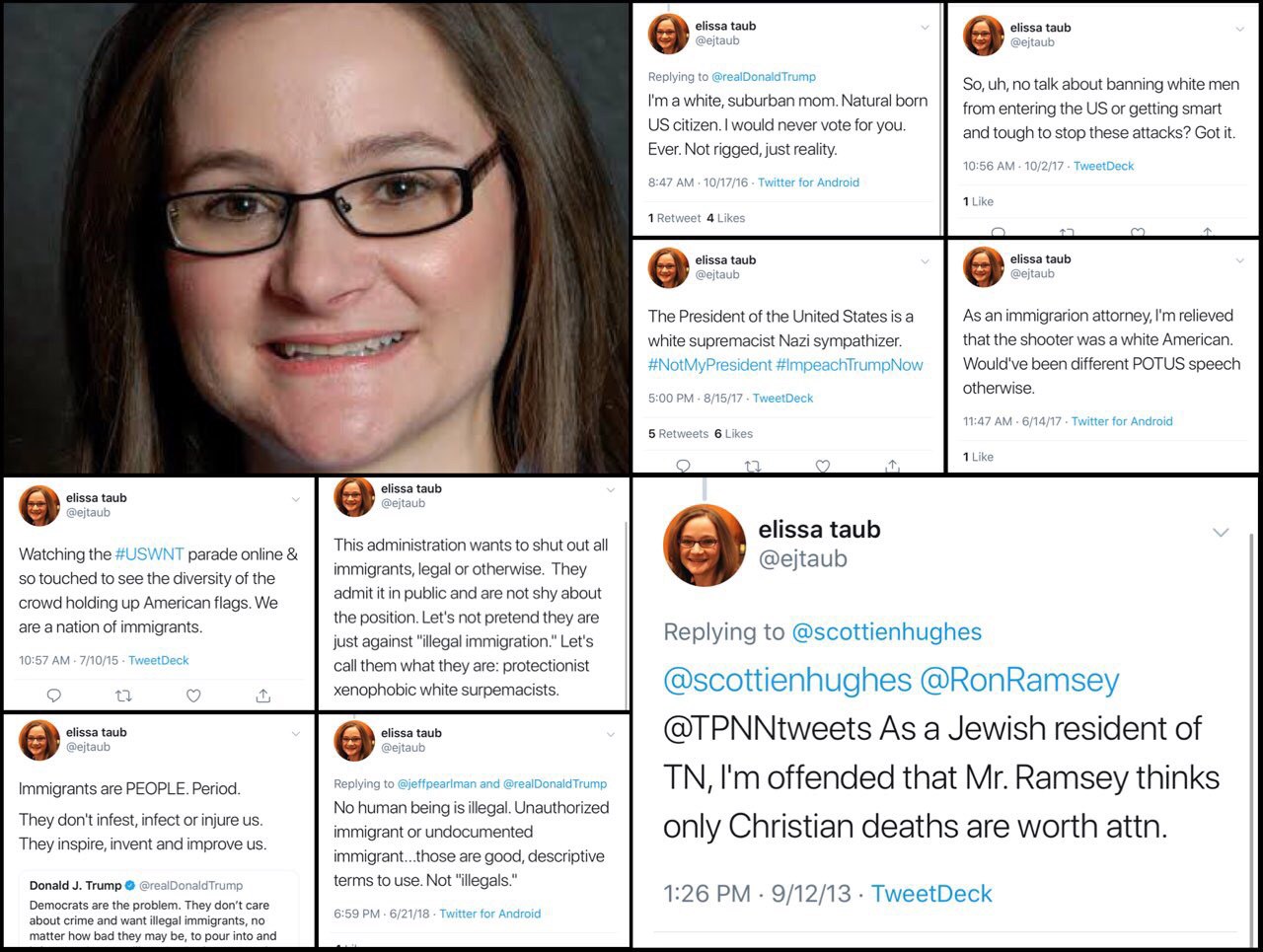Screen dimensions: 1263x952
Task: Click the reply icon under the #USWNT tweet
Action: (54, 696)
